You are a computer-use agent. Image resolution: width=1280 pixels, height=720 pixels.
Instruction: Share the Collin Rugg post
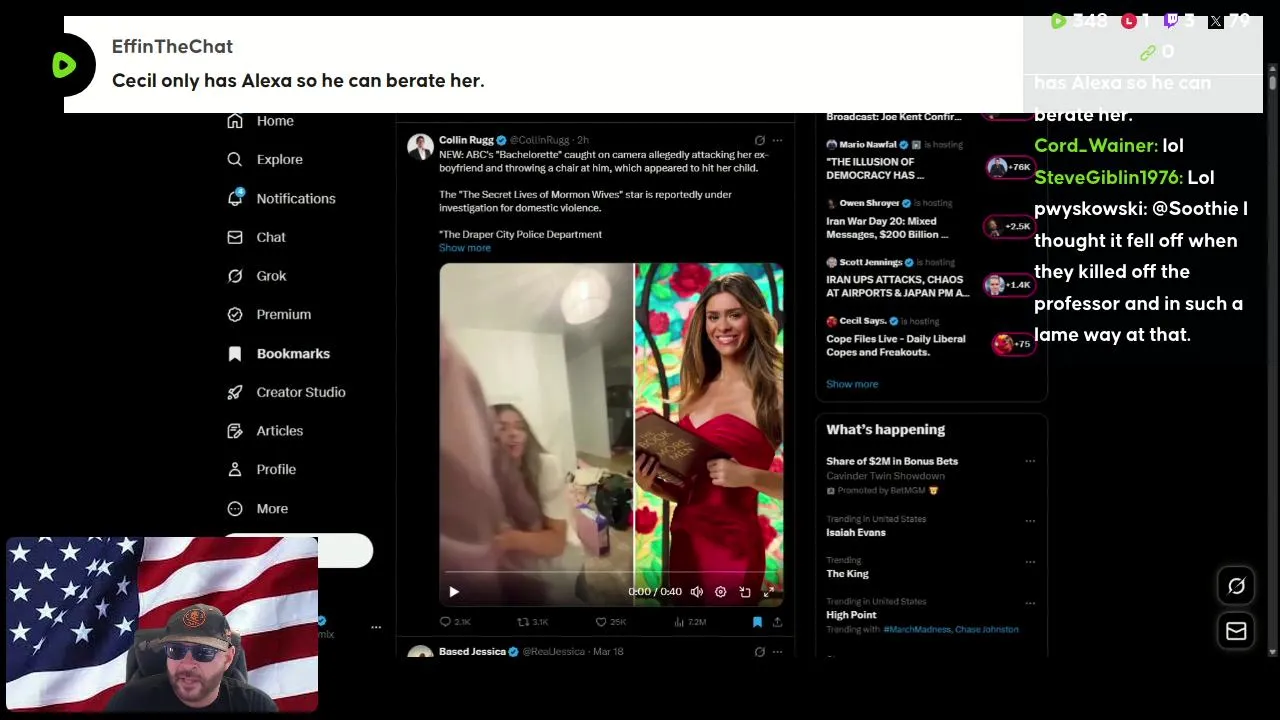point(777,622)
